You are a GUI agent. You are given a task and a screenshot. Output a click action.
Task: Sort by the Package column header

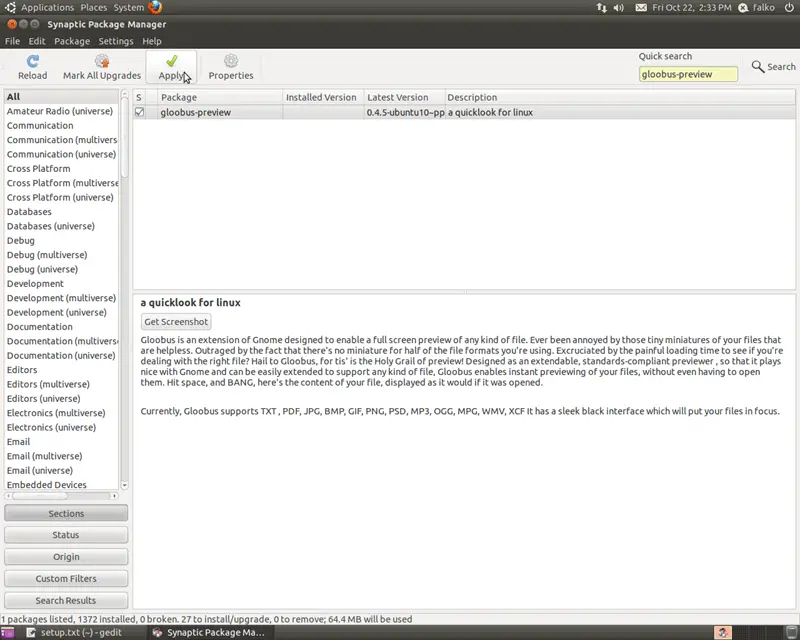tap(219, 97)
